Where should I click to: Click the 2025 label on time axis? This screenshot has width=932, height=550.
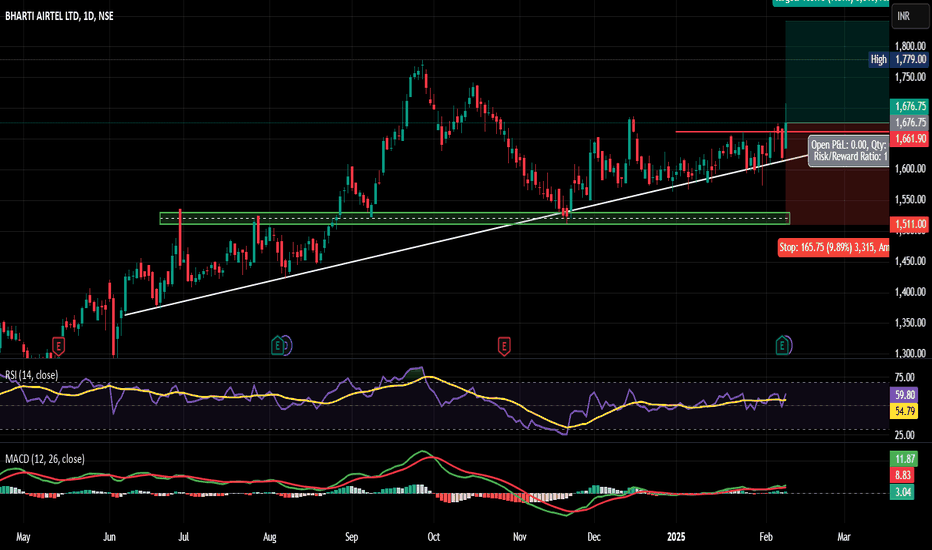pyautogui.click(x=676, y=537)
